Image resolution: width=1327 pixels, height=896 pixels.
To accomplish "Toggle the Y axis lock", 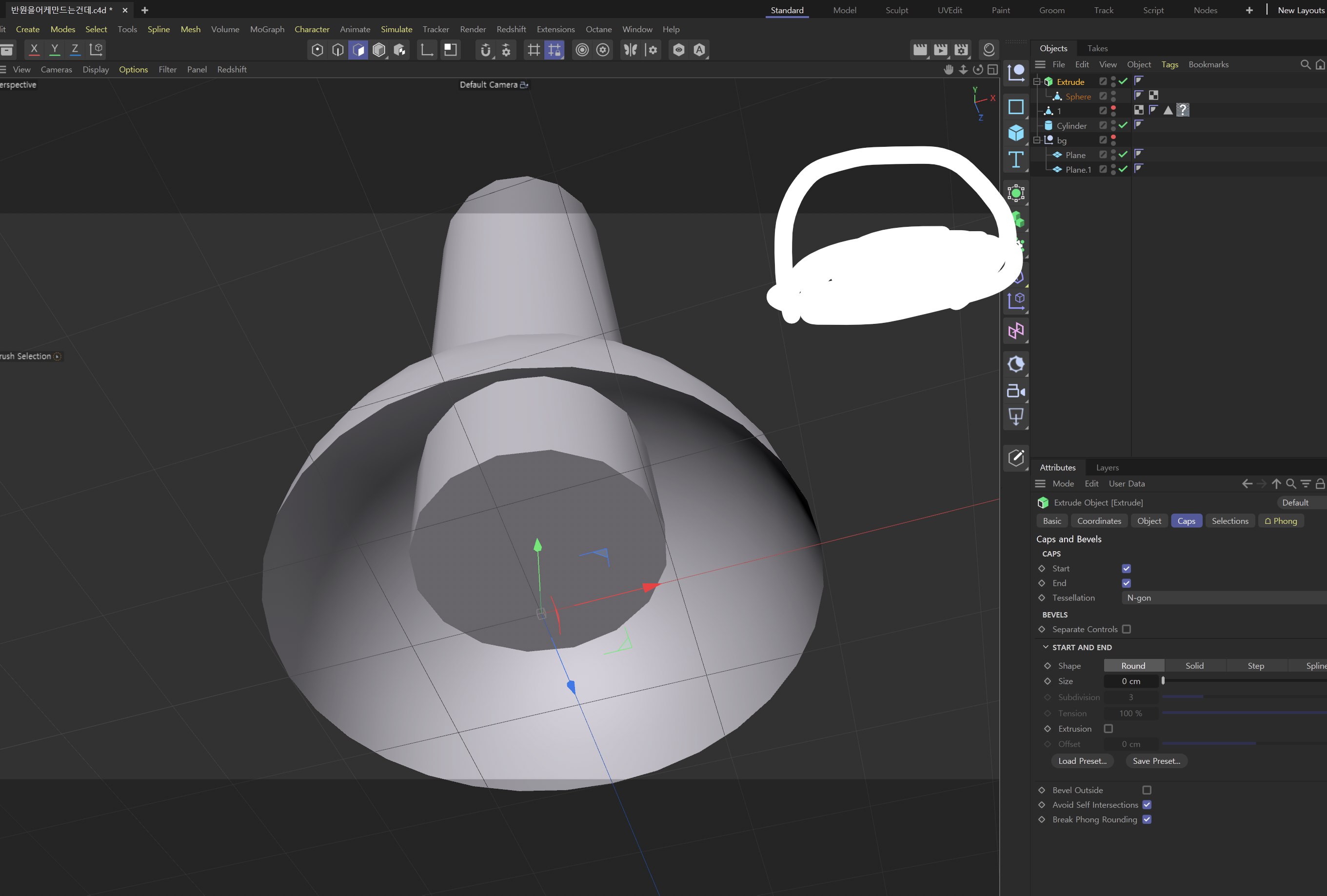I will click(x=55, y=50).
